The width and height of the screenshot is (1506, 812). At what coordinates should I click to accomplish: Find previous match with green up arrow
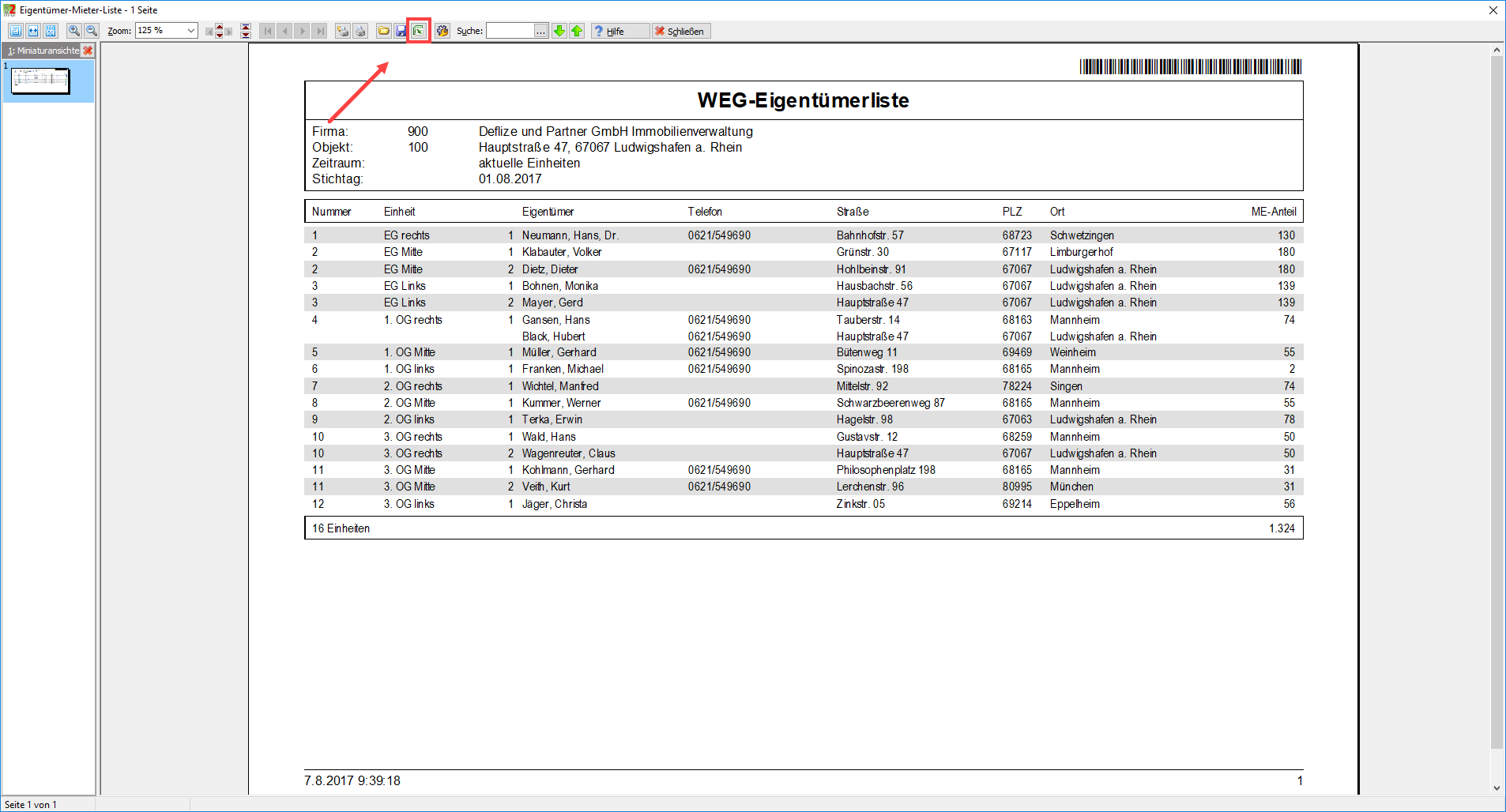[x=577, y=31]
